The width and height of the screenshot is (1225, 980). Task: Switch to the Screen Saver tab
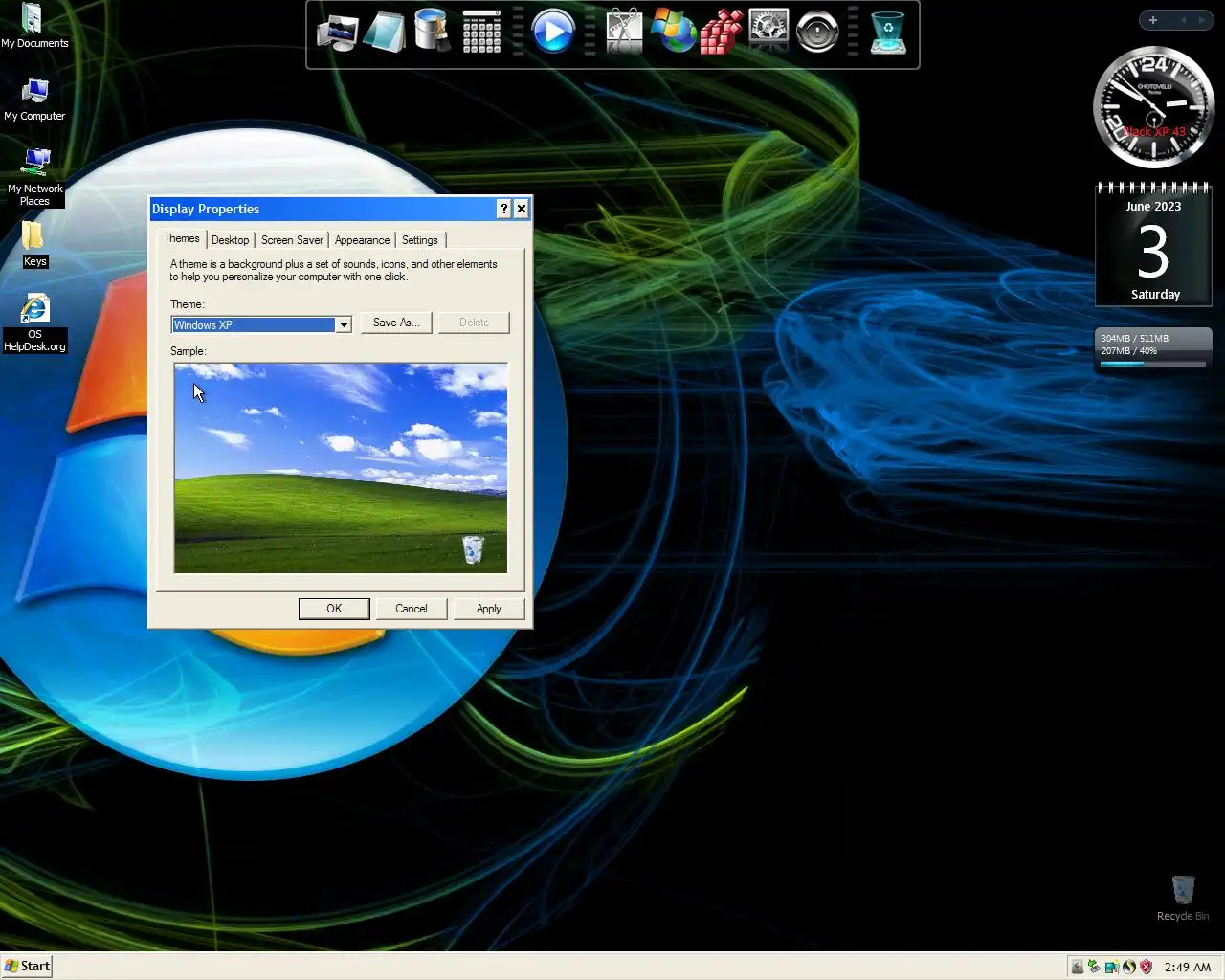(292, 240)
